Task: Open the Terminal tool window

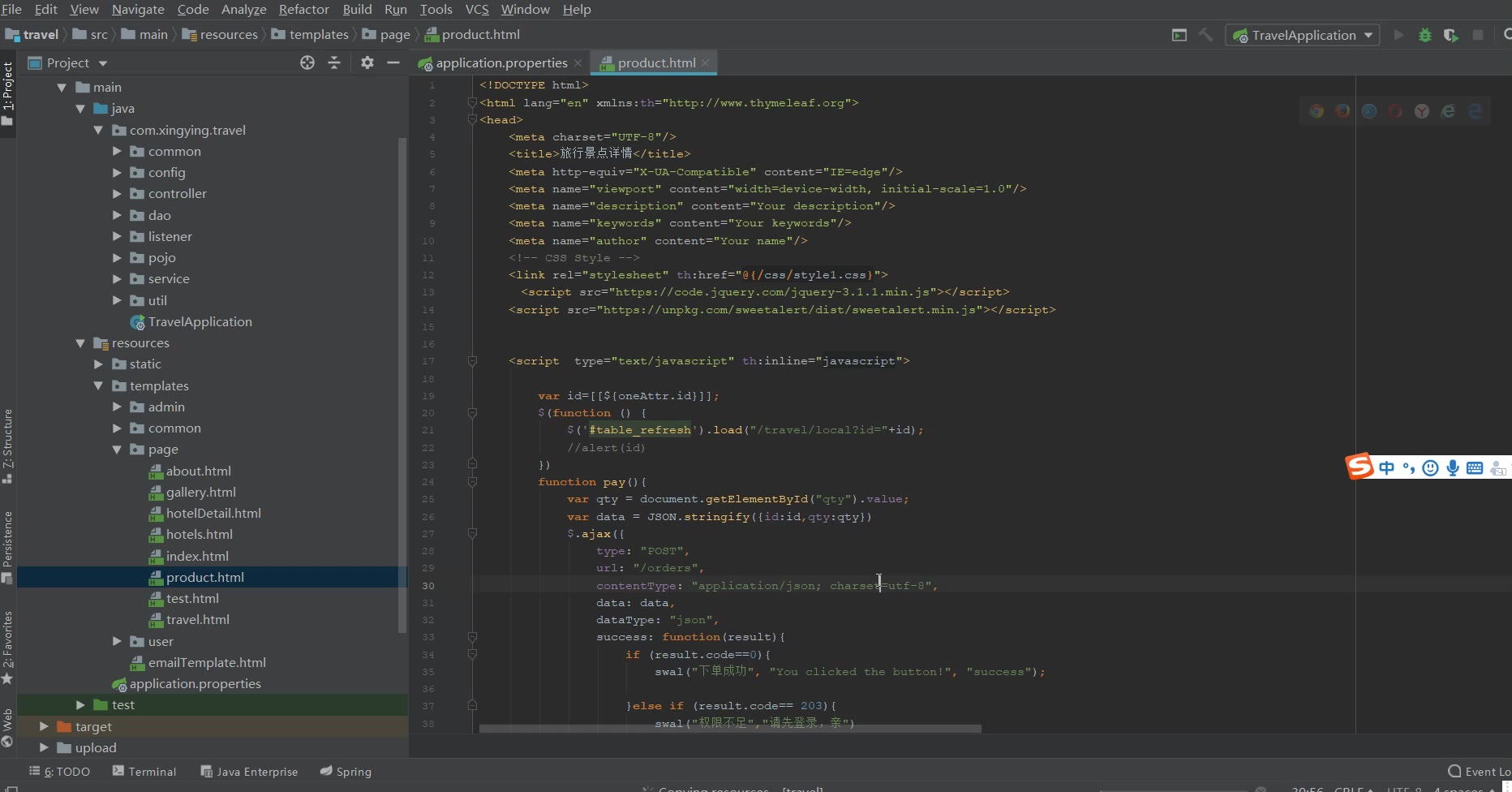Action: click(x=144, y=771)
